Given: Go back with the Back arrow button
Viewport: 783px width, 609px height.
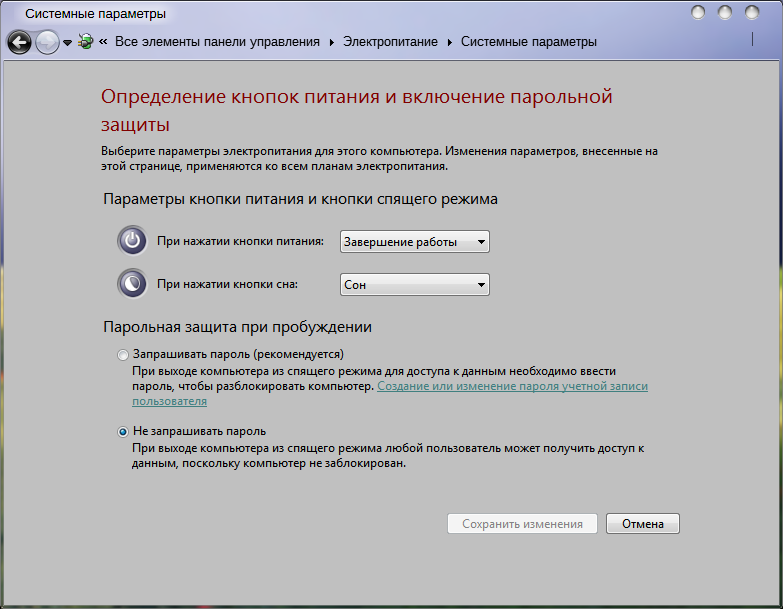Looking at the screenshot, I should click(19, 42).
